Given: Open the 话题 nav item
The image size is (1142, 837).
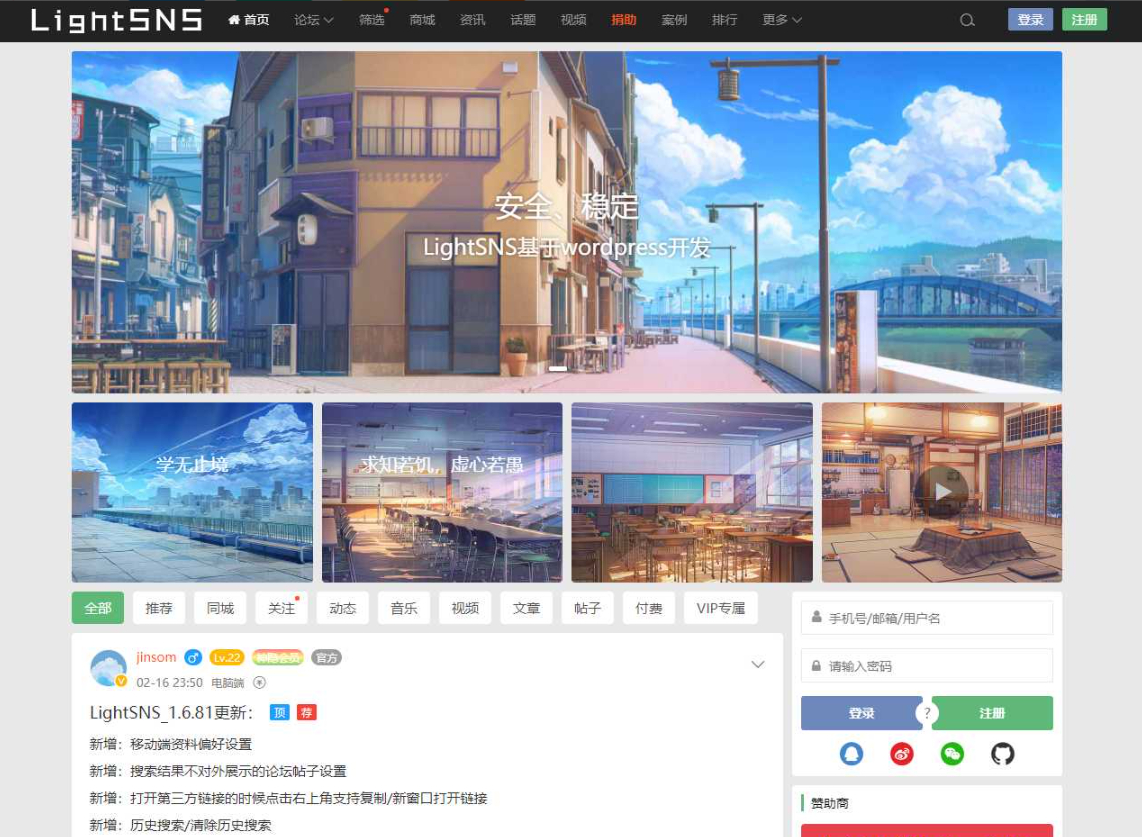Looking at the screenshot, I should click(x=523, y=20).
